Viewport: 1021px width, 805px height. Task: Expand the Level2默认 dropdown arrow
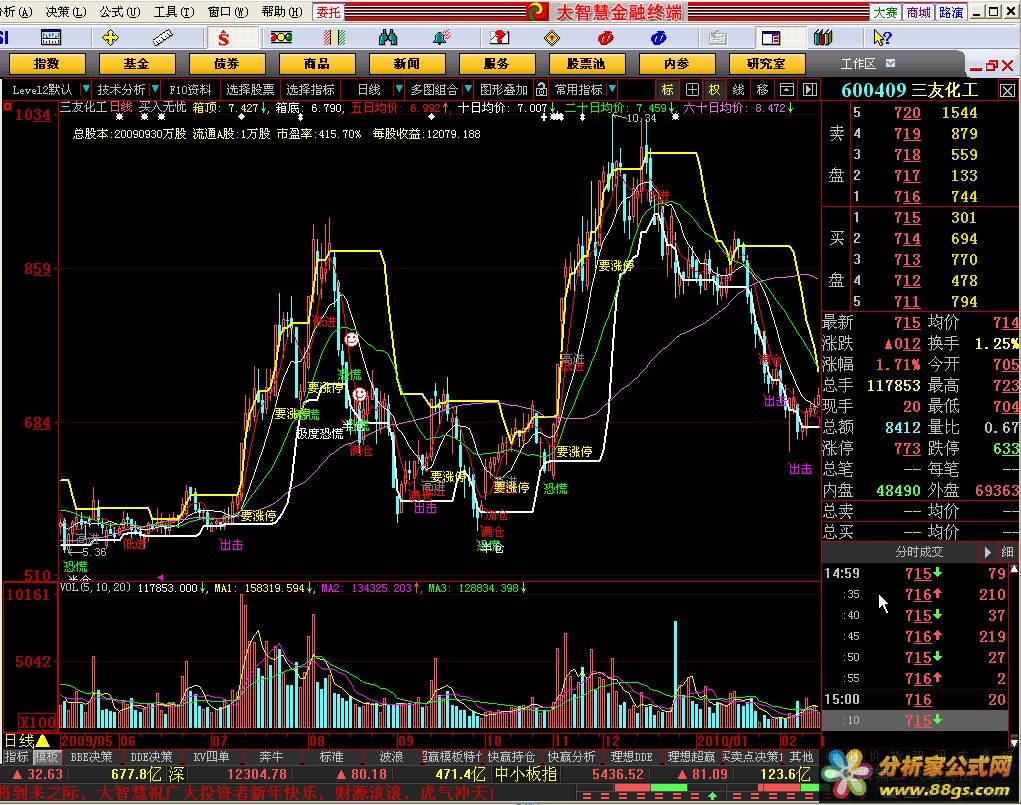point(85,89)
